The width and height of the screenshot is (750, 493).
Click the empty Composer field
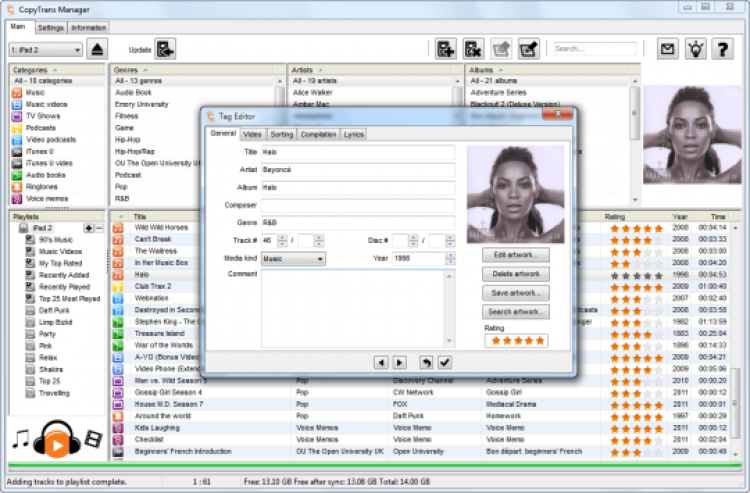tap(358, 205)
